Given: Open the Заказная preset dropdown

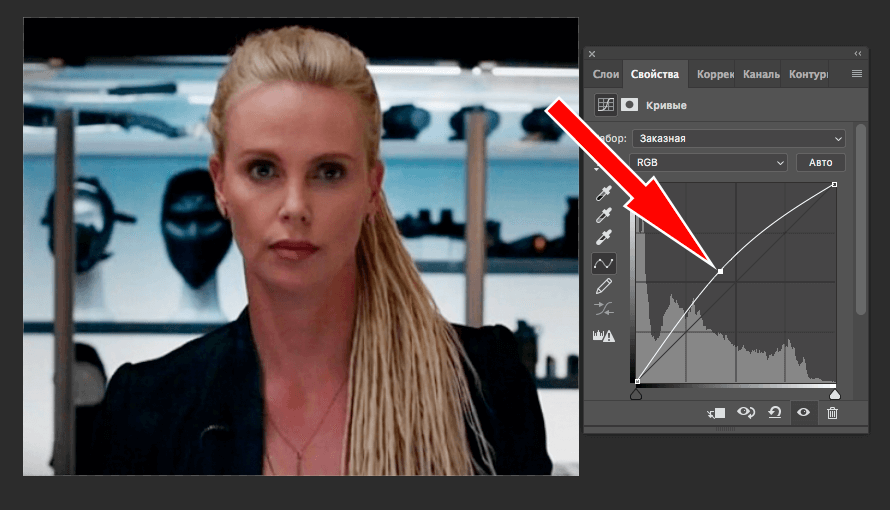Looking at the screenshot, I should point(738,138).
